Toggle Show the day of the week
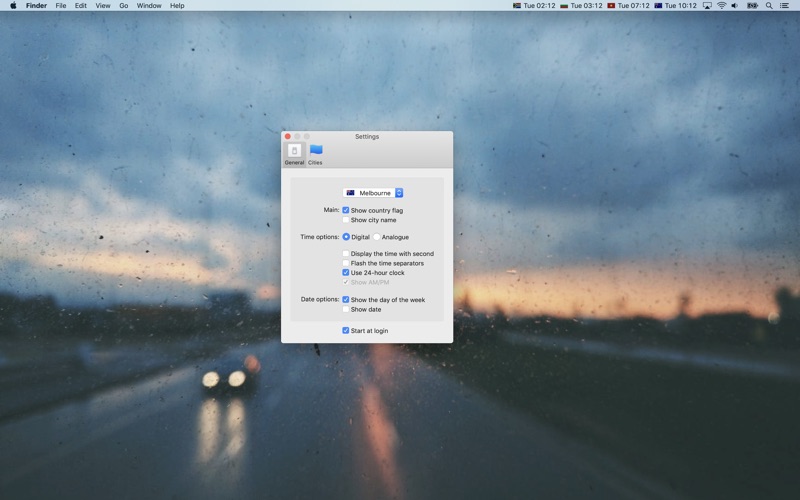Image resolution: width=800 pixels, height=500 pixels. 346,299
